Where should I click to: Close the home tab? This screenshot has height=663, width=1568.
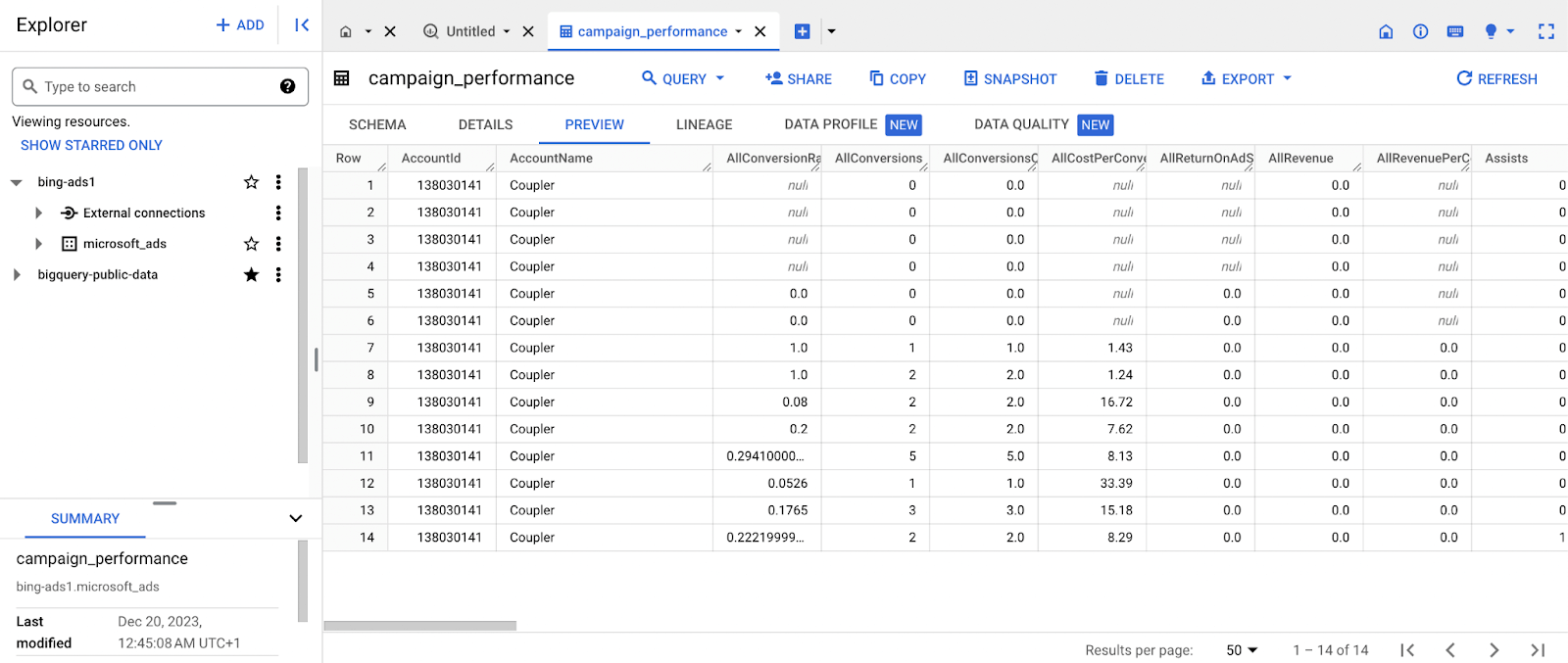[390, 31]
